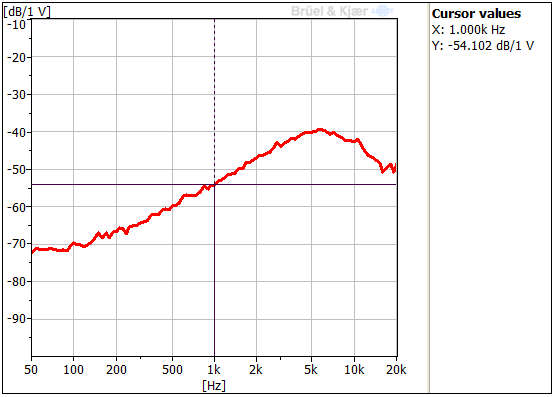Click the 100 frequency axis label
Screen dimensions: 557x397
coord(74,370)
